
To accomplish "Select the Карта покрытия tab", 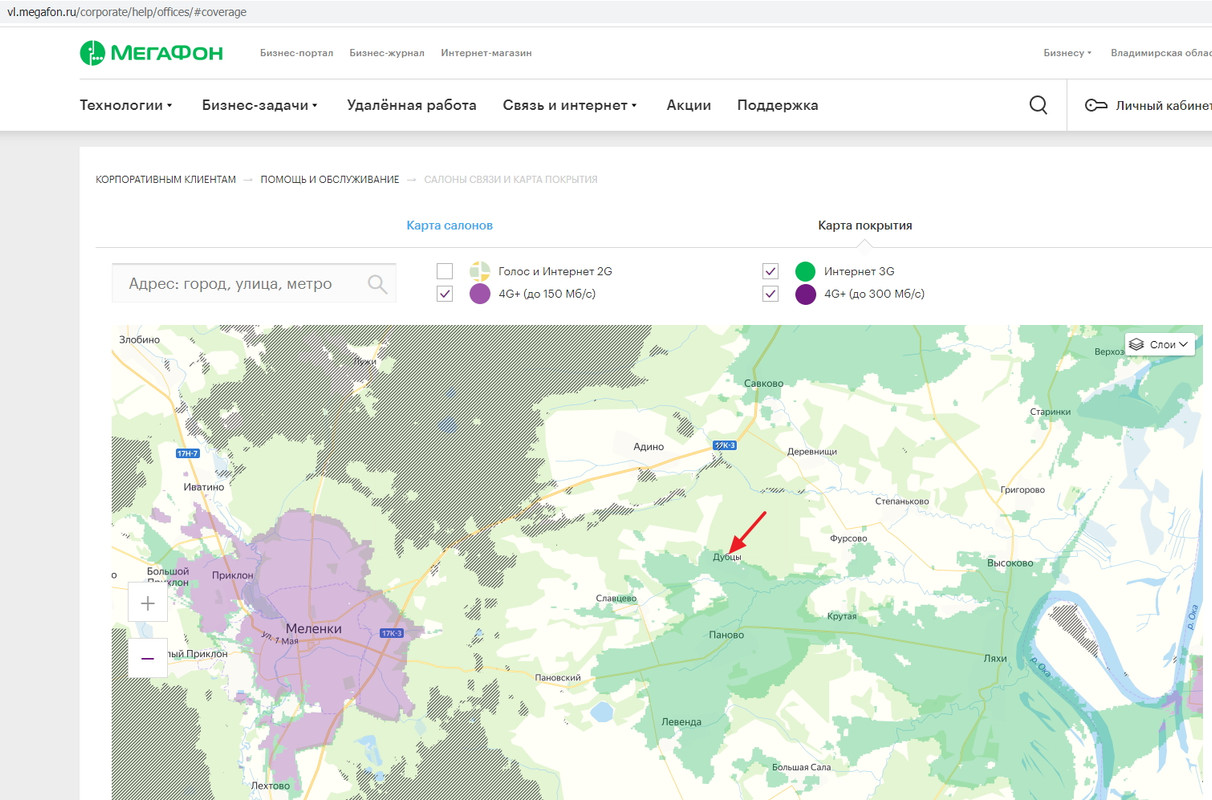I will [x=865, y=226].
